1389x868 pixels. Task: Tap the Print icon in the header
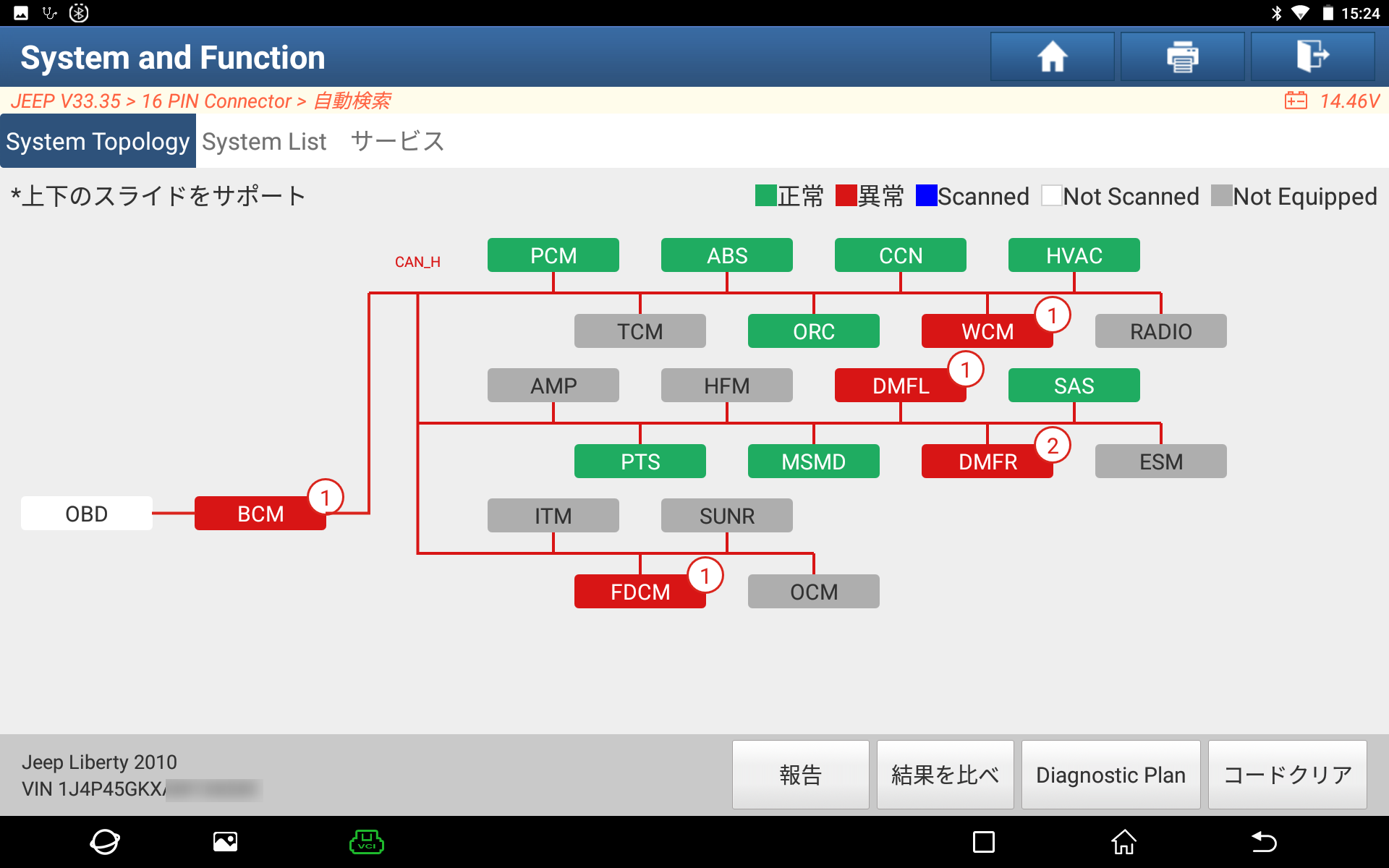pyautogui.click(x=1182, y=56)
